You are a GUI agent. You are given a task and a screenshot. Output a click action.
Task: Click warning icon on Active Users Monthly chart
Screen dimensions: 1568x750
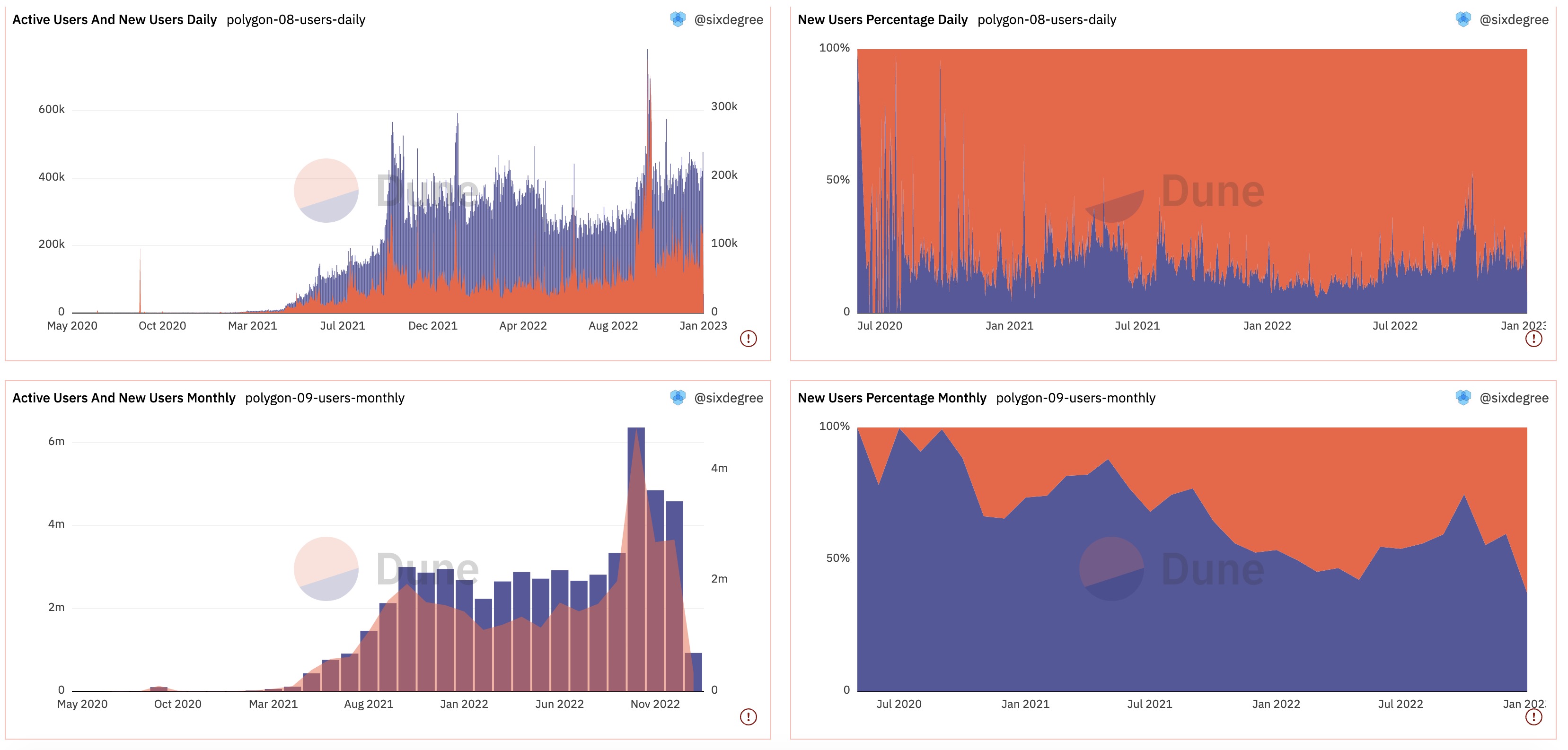pos(748,716)
